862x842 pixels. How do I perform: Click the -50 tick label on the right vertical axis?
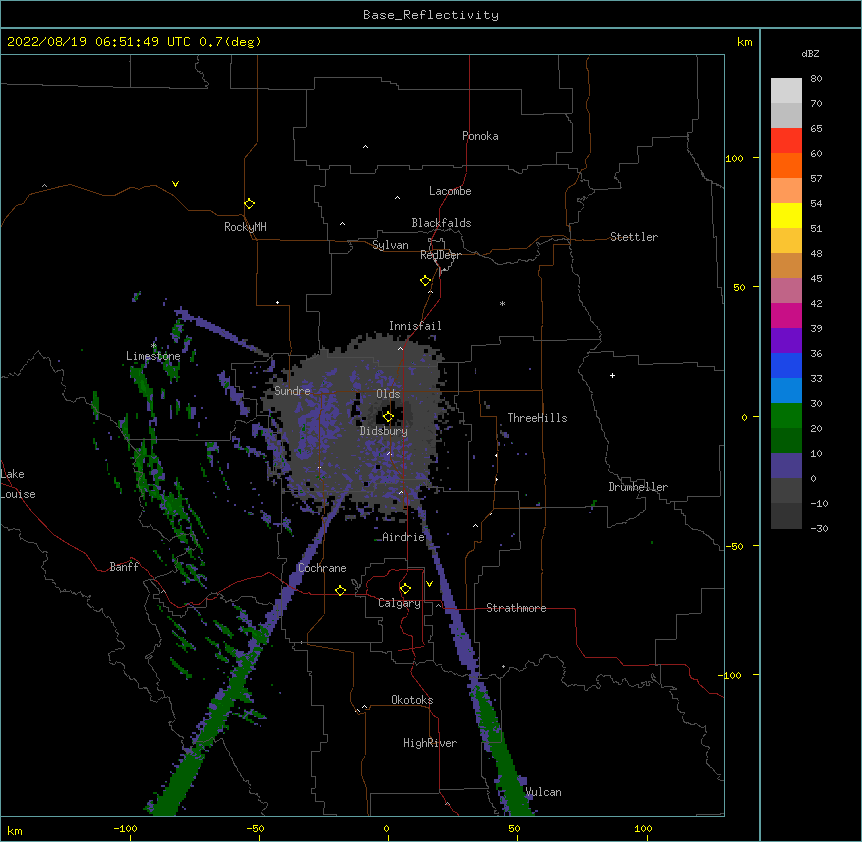(x=734, y=546)
